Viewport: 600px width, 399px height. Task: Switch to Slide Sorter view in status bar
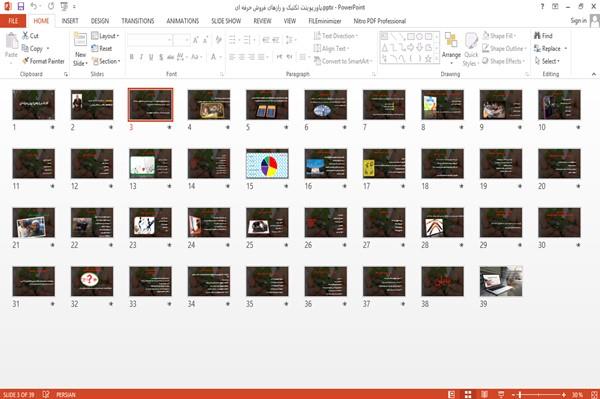click(468, 394)
